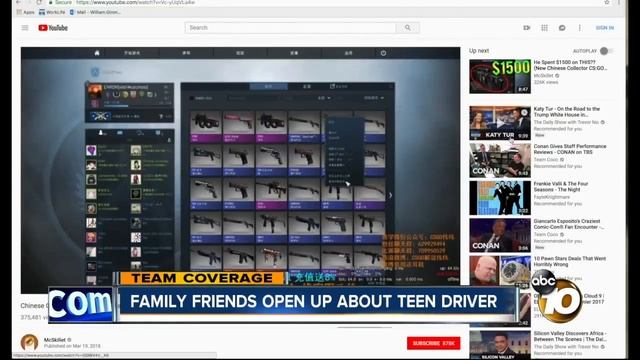The image size is (640, 360).
Task: Go to the YouTube home logo
Action: pyautogui.click(x=53, y=28)
